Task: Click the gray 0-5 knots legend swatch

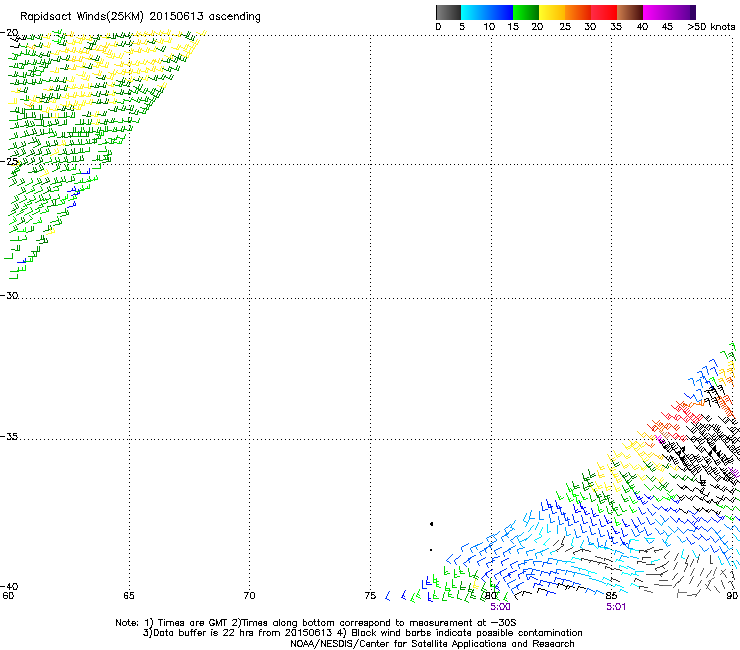Action: [448, 12]
